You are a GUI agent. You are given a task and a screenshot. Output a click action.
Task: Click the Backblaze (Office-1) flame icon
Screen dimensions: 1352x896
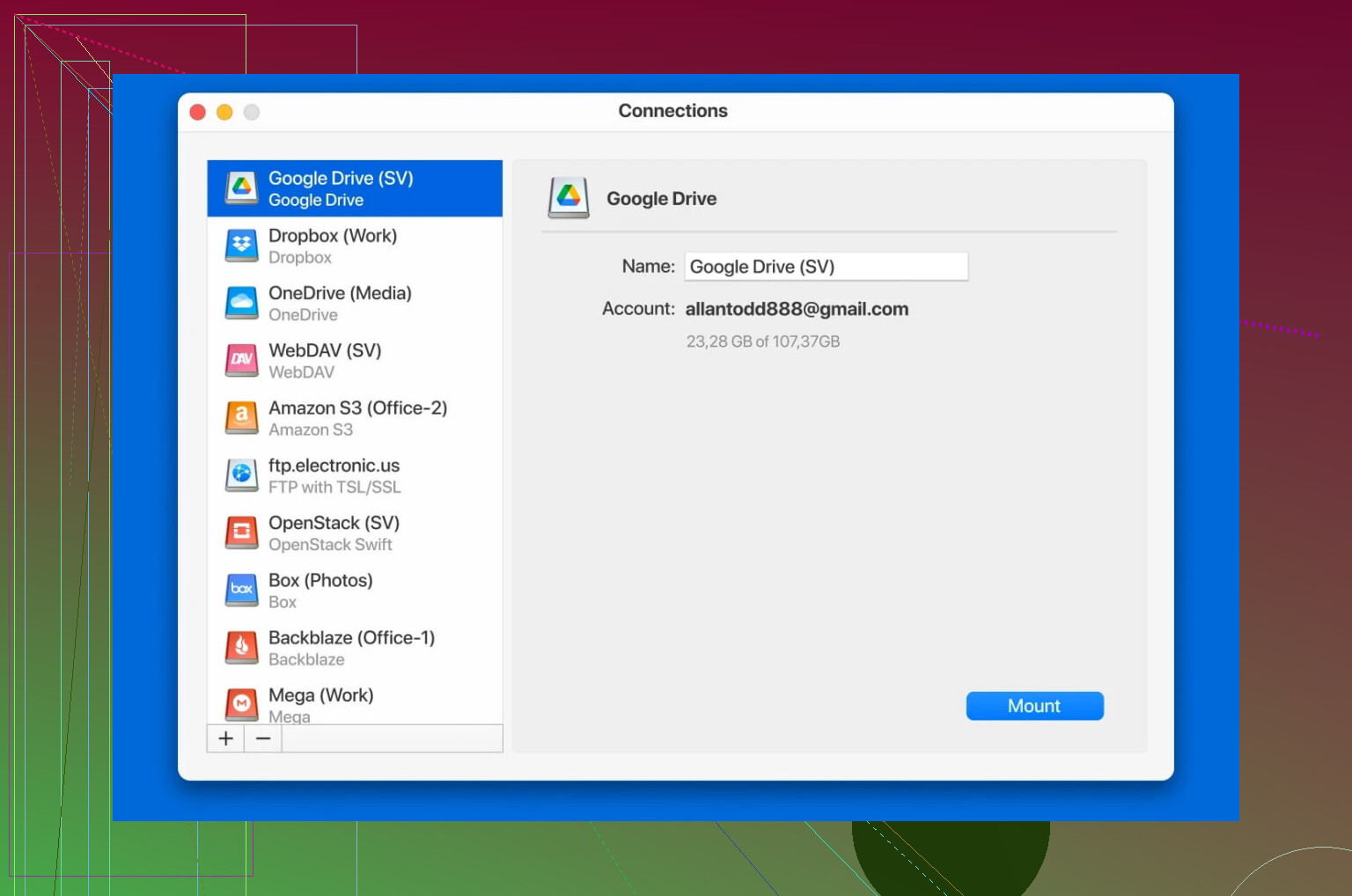click(x=241, y=648)
